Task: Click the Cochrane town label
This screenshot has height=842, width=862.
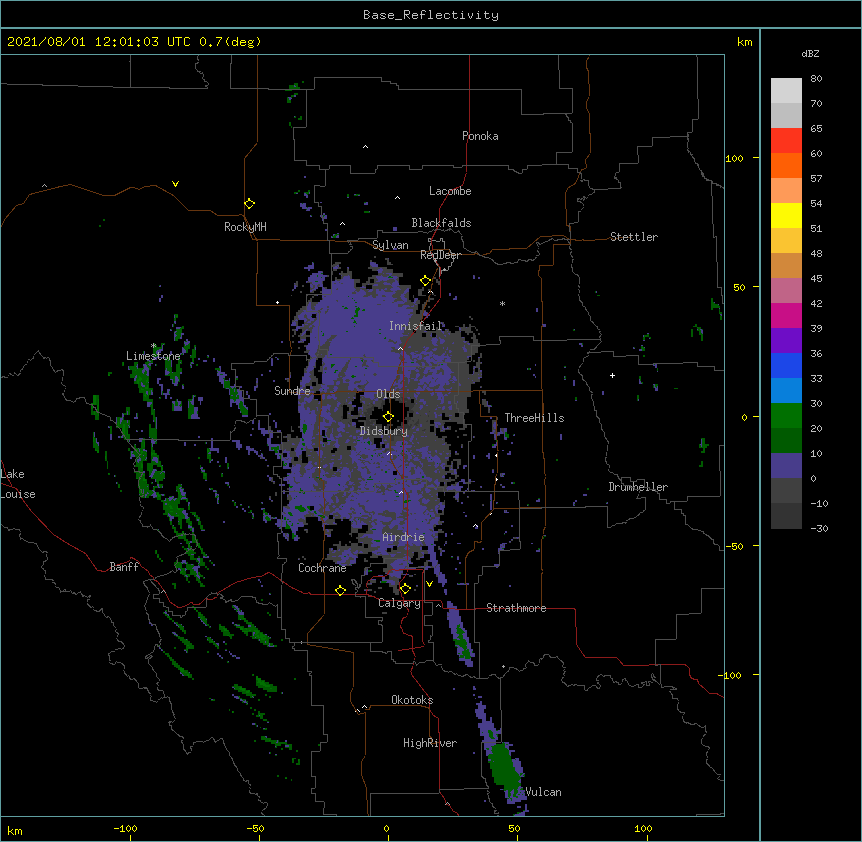Action: [x=322, y=568]
